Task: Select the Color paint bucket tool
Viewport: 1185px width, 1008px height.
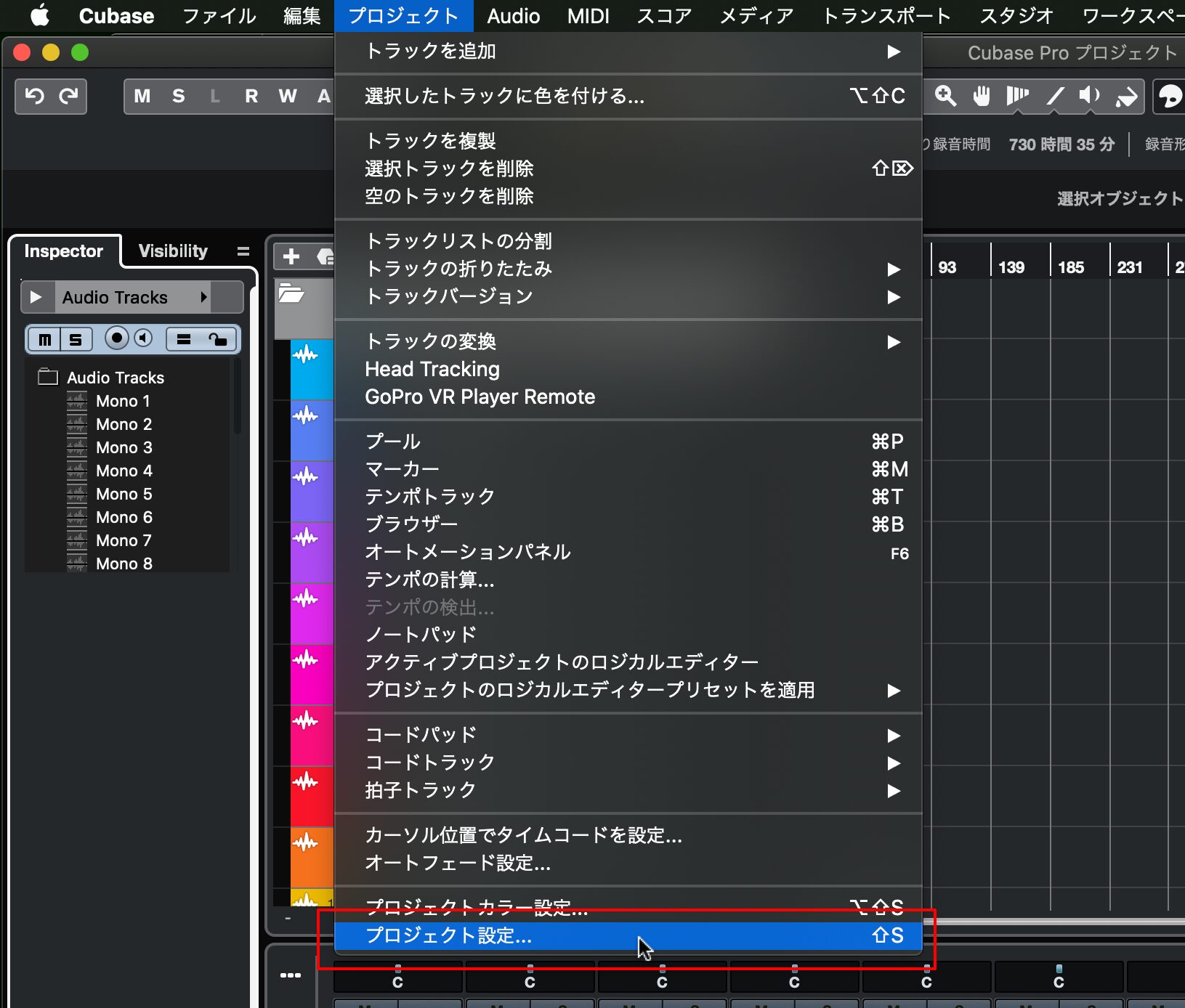Action: point(1126,97)
